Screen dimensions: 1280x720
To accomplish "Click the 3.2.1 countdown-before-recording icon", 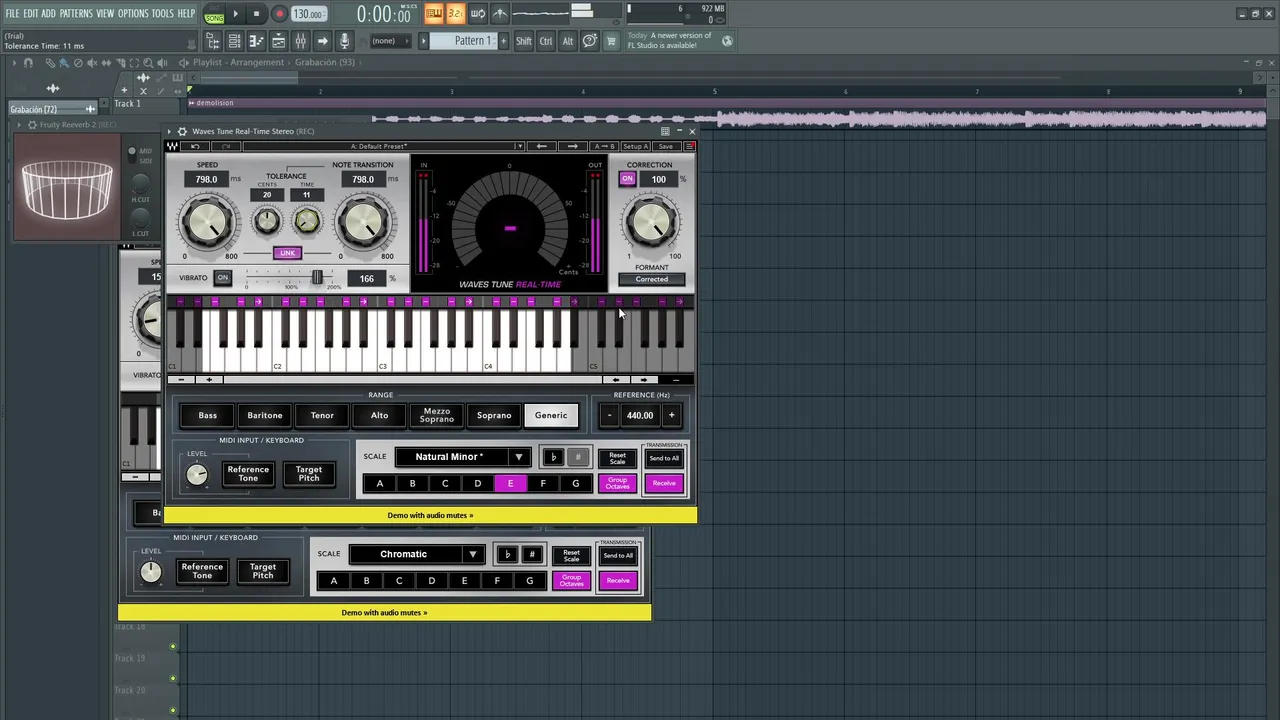I will (x=456, y=13).
